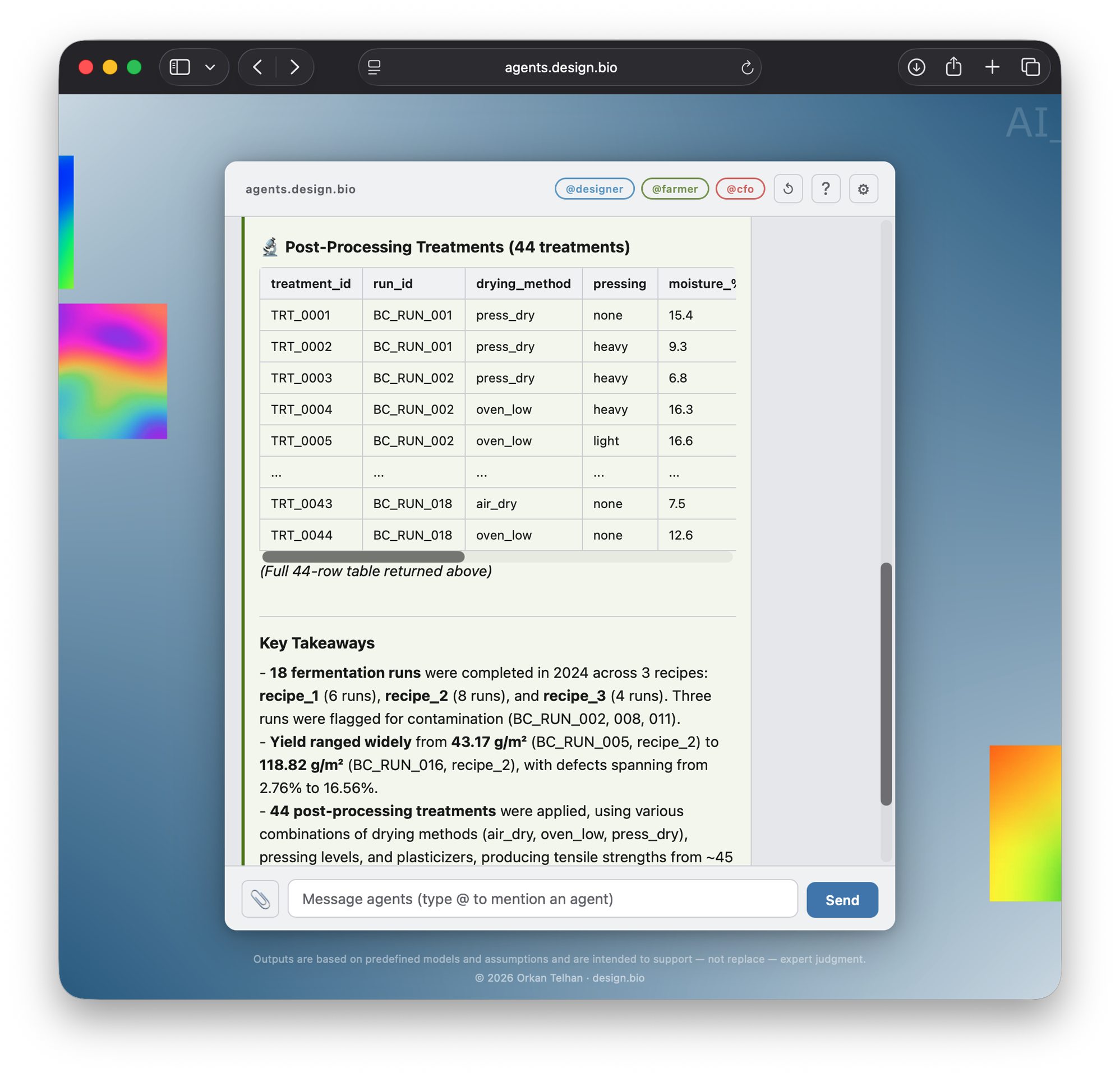This screenshot has height=1077, width=1120.
Task: Click the pink-rainbow gradient square
Action: (x=113, y=371)
